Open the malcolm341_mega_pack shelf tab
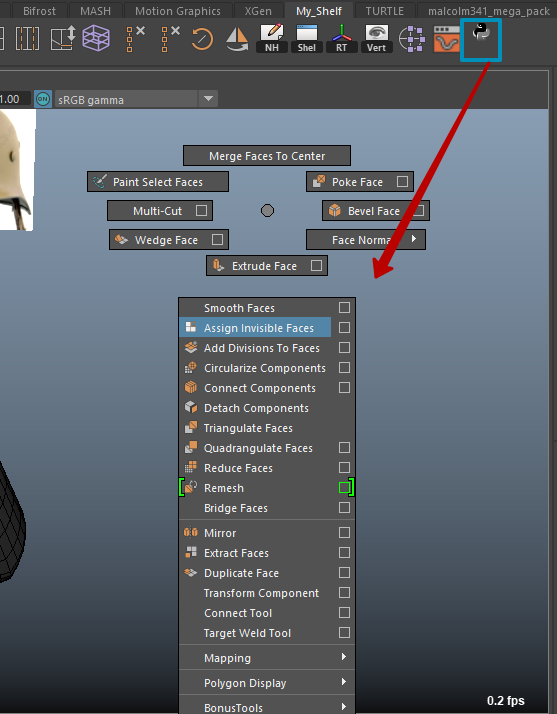This screenshot has height=714, width=557. 488,10
